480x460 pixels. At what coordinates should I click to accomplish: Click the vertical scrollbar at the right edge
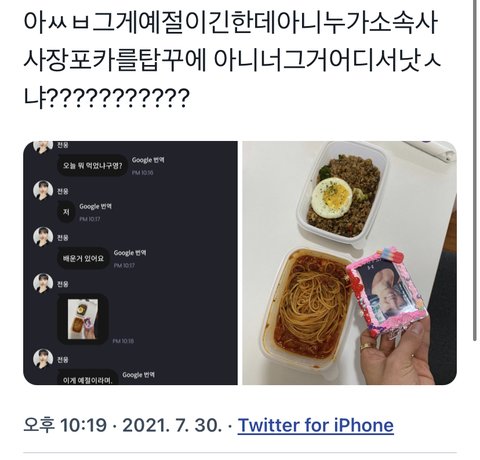[475, 170]
